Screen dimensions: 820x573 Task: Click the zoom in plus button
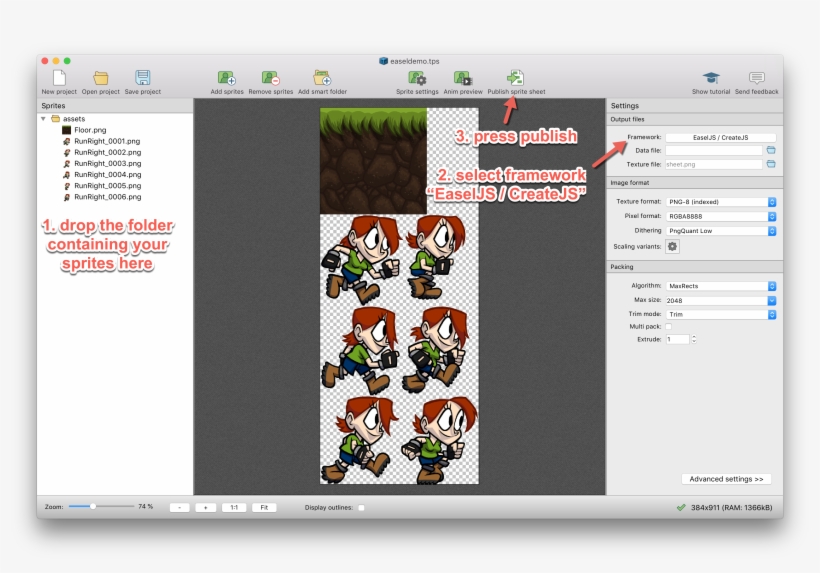coord(206,508)
